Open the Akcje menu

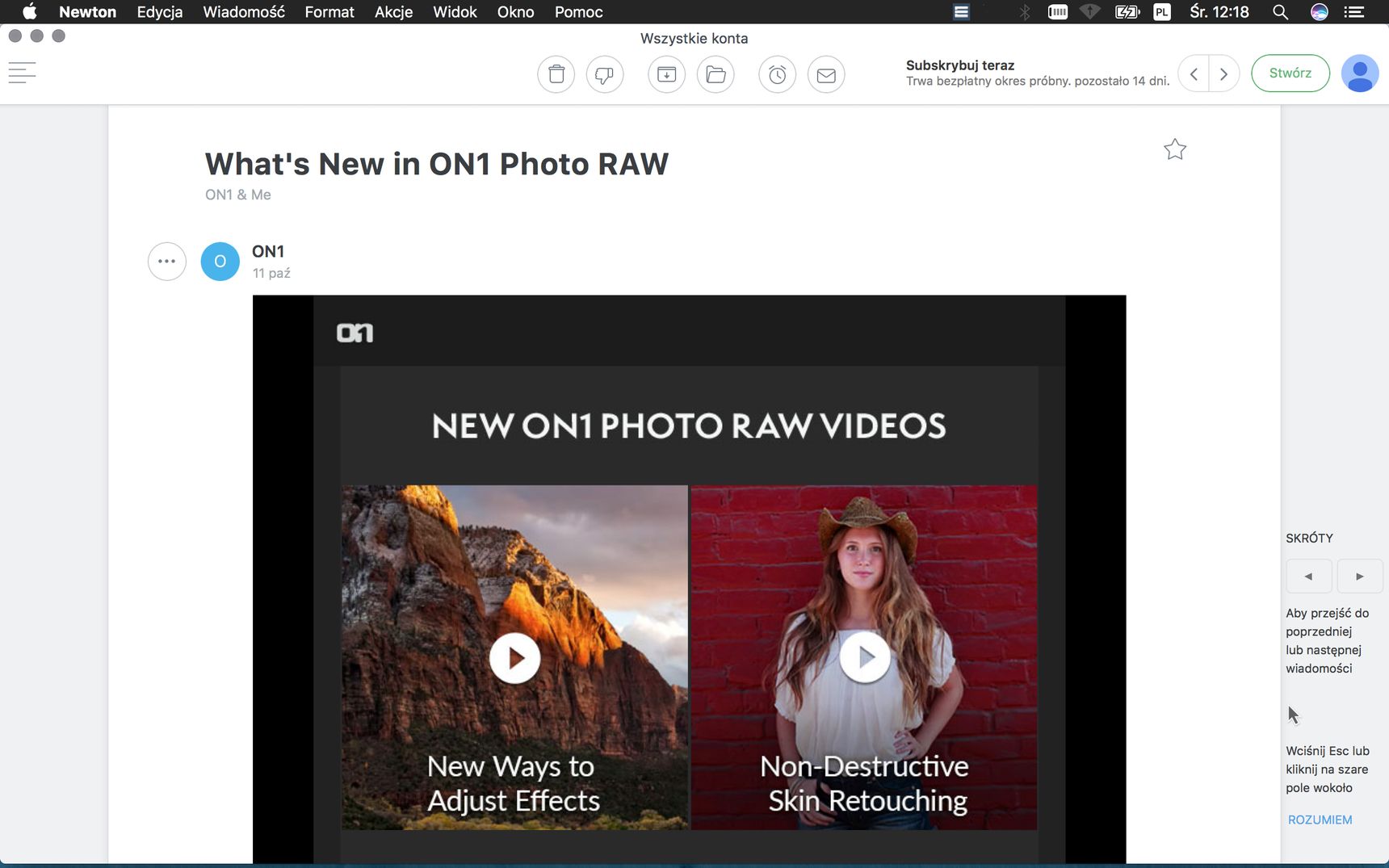tap(393, 12)
